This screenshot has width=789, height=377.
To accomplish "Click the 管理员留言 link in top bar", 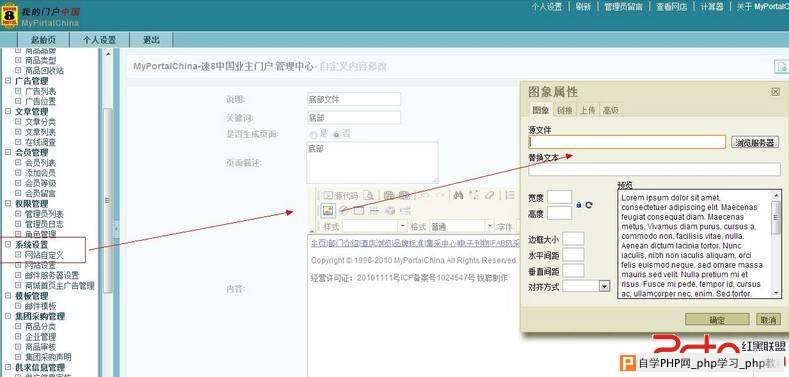I will [623, 7].
